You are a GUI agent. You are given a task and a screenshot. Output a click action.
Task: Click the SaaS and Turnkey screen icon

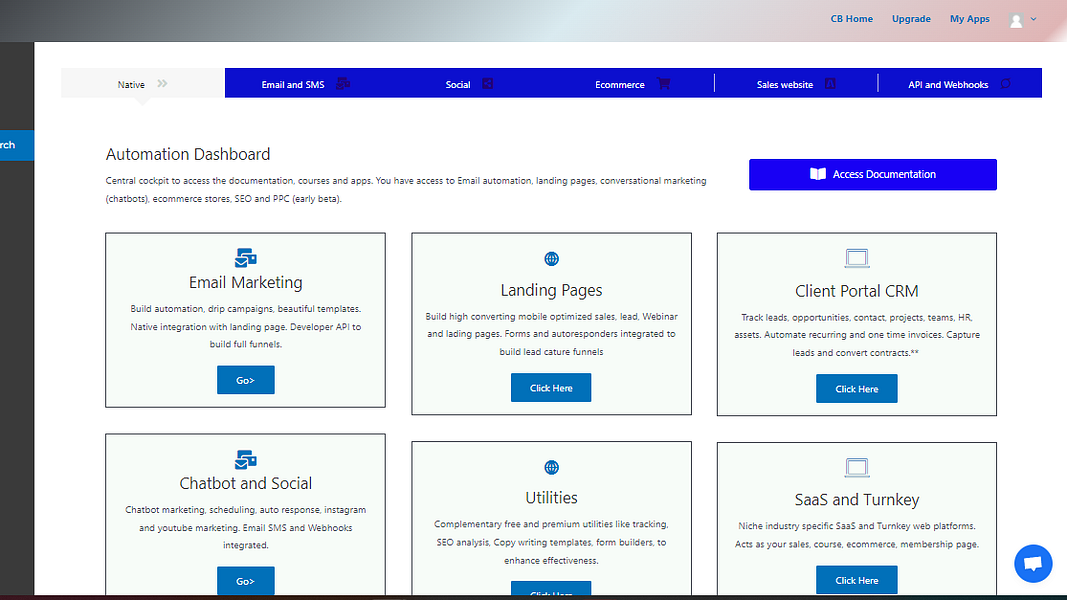[x=857, y=467]
